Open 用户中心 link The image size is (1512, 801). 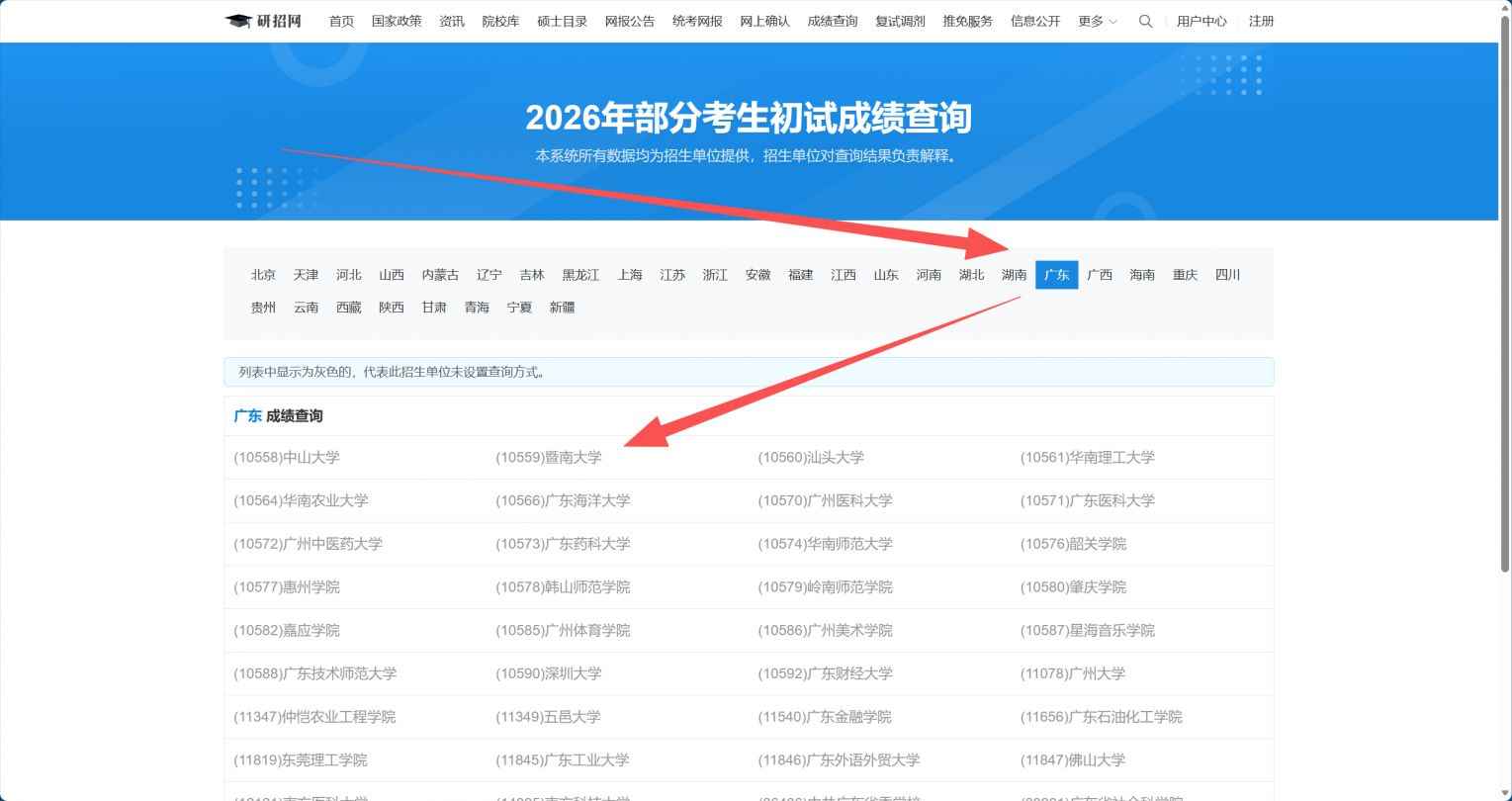[x=1201, y=21]
